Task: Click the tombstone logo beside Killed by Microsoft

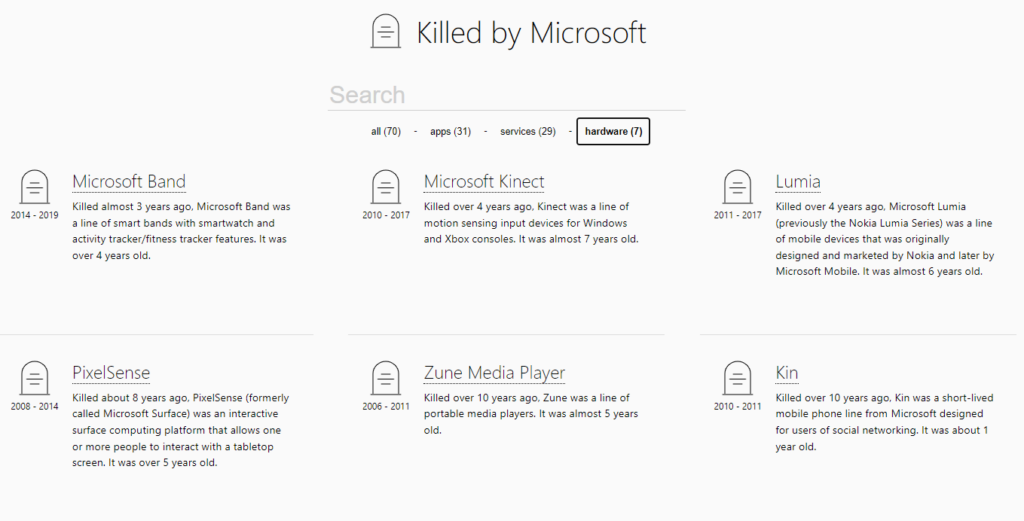Action: coord(385,31)
